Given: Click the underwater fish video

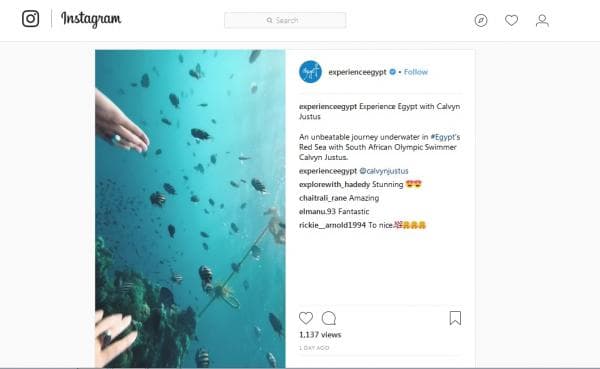Looking at the screenshot, I should 190,209.
